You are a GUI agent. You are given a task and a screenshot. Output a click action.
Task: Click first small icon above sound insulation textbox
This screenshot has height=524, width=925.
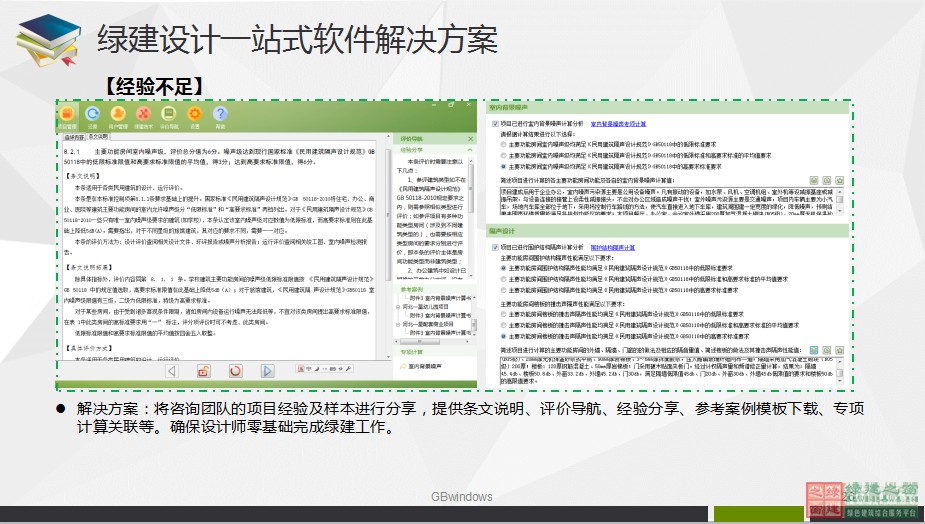[x=814, y=351]
